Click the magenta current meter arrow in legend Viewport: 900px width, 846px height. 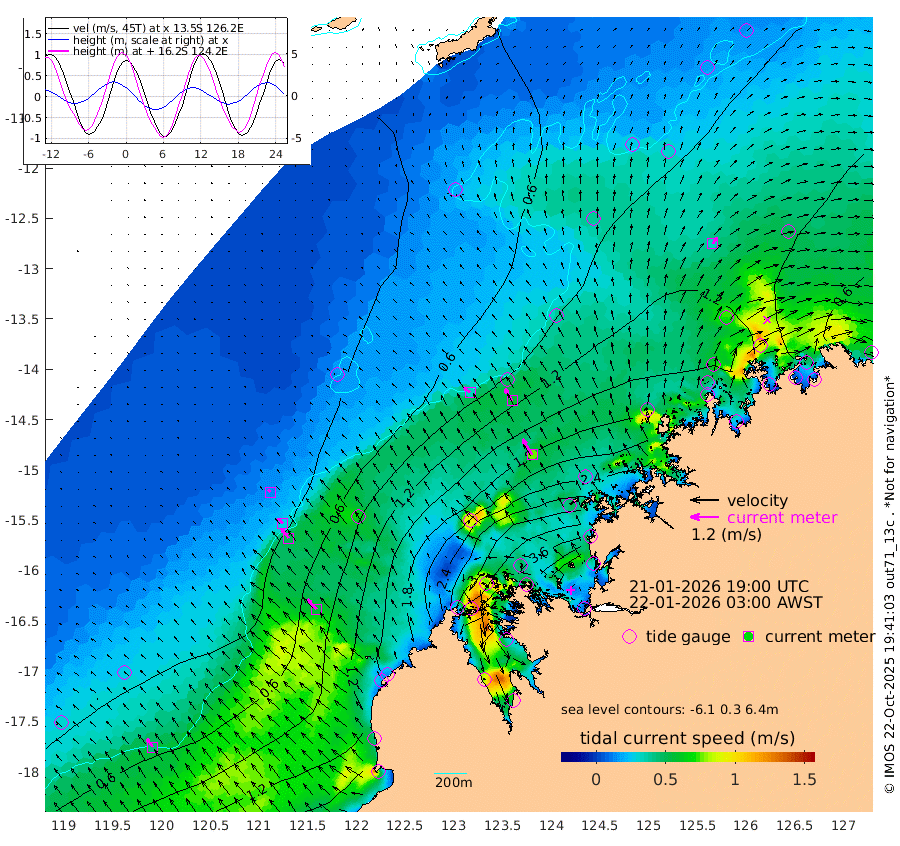(x=704, y=517)
